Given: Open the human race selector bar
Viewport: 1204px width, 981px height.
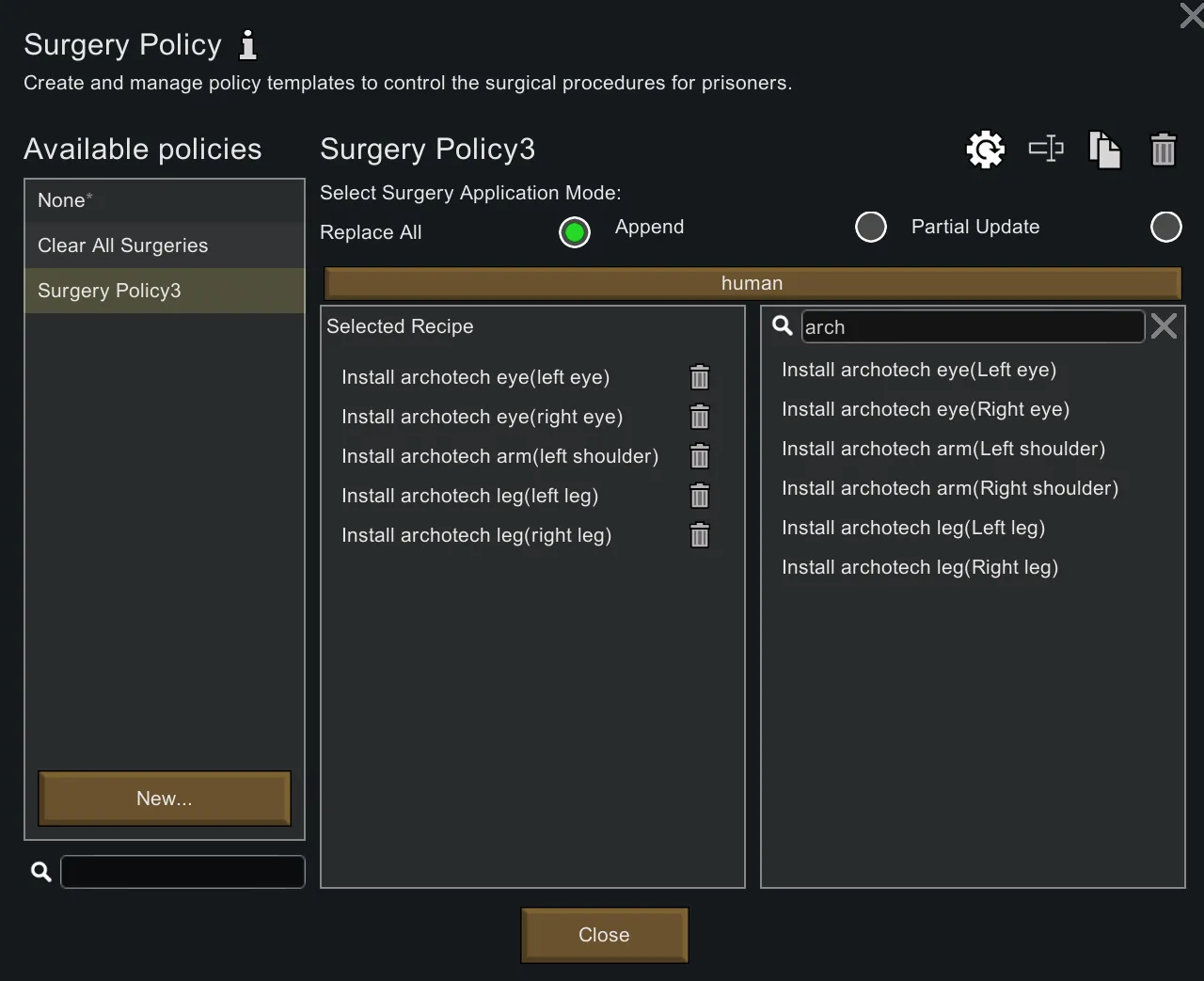Looking at the screenshot, I should [x=752, y=283].
